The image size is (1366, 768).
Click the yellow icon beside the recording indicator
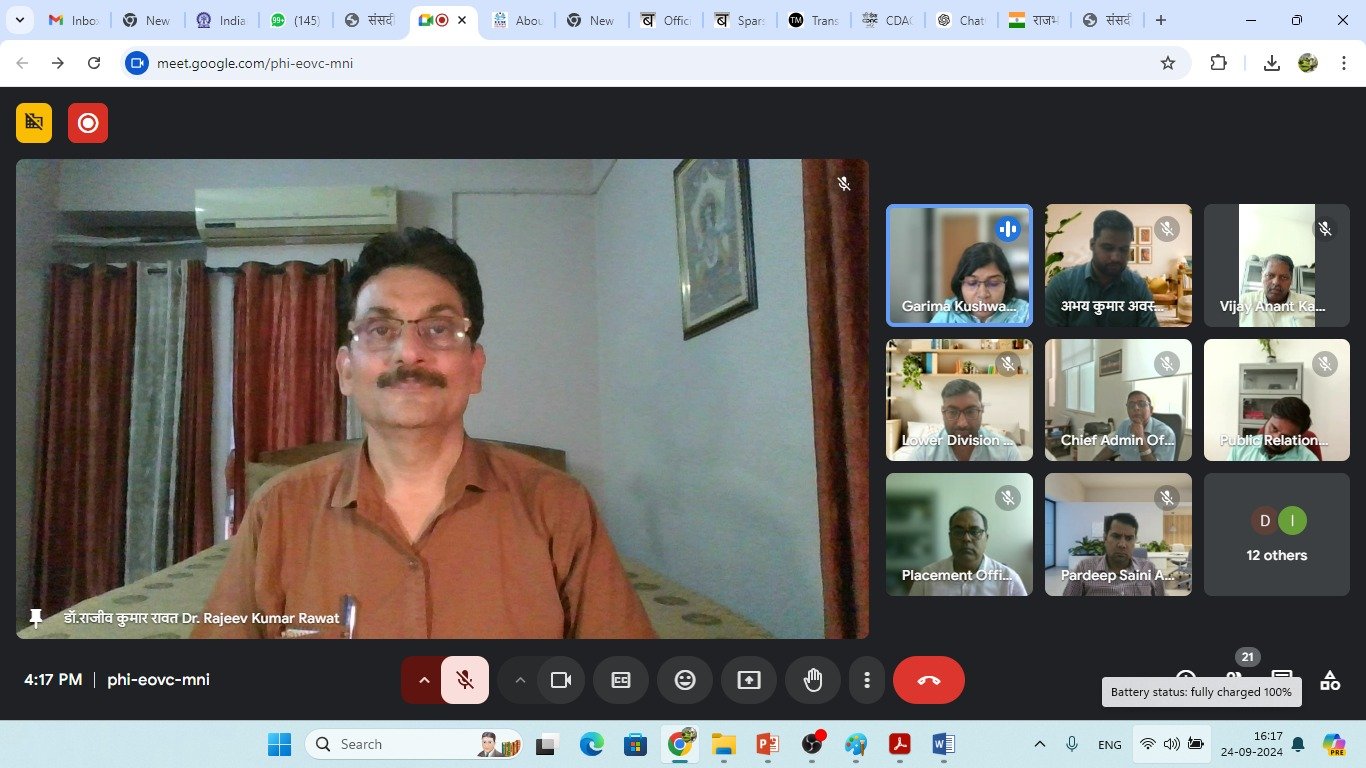tap(34, 123)
